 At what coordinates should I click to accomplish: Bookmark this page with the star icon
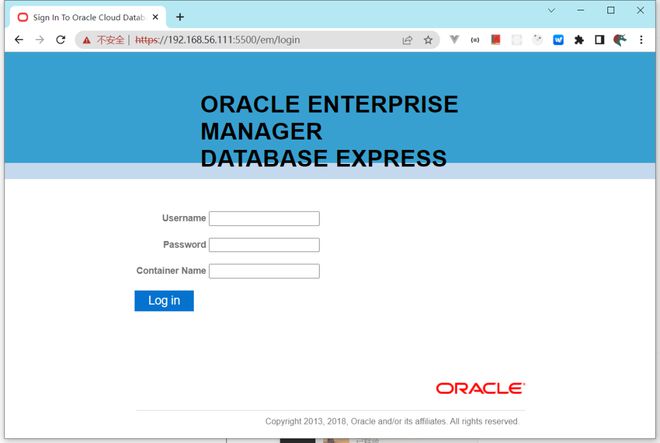pos(428,40)
